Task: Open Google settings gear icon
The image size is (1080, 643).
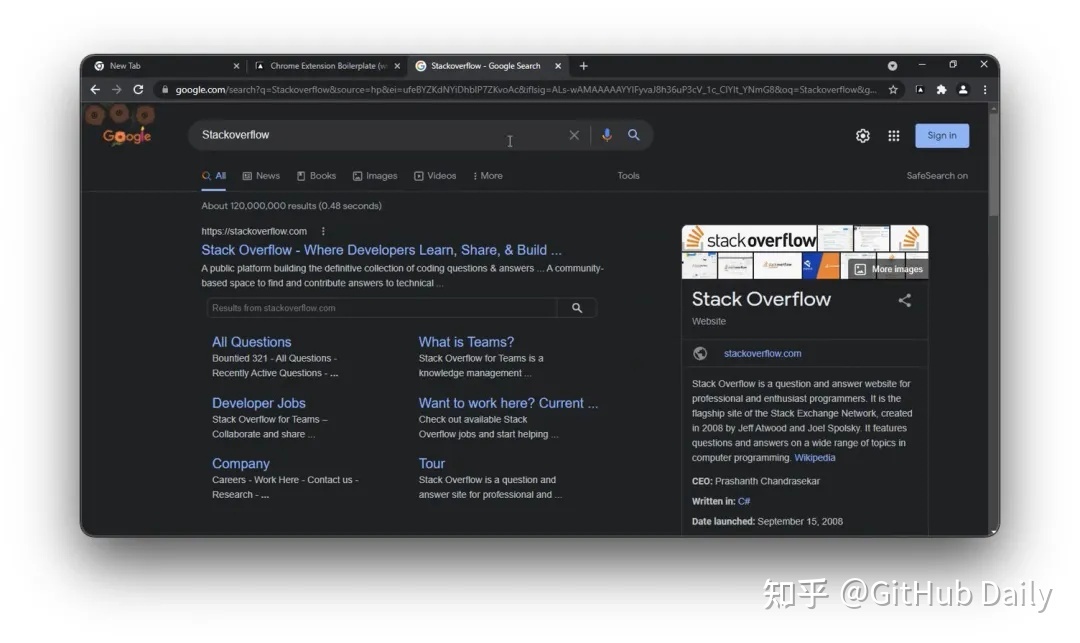Action: point(862,136)
